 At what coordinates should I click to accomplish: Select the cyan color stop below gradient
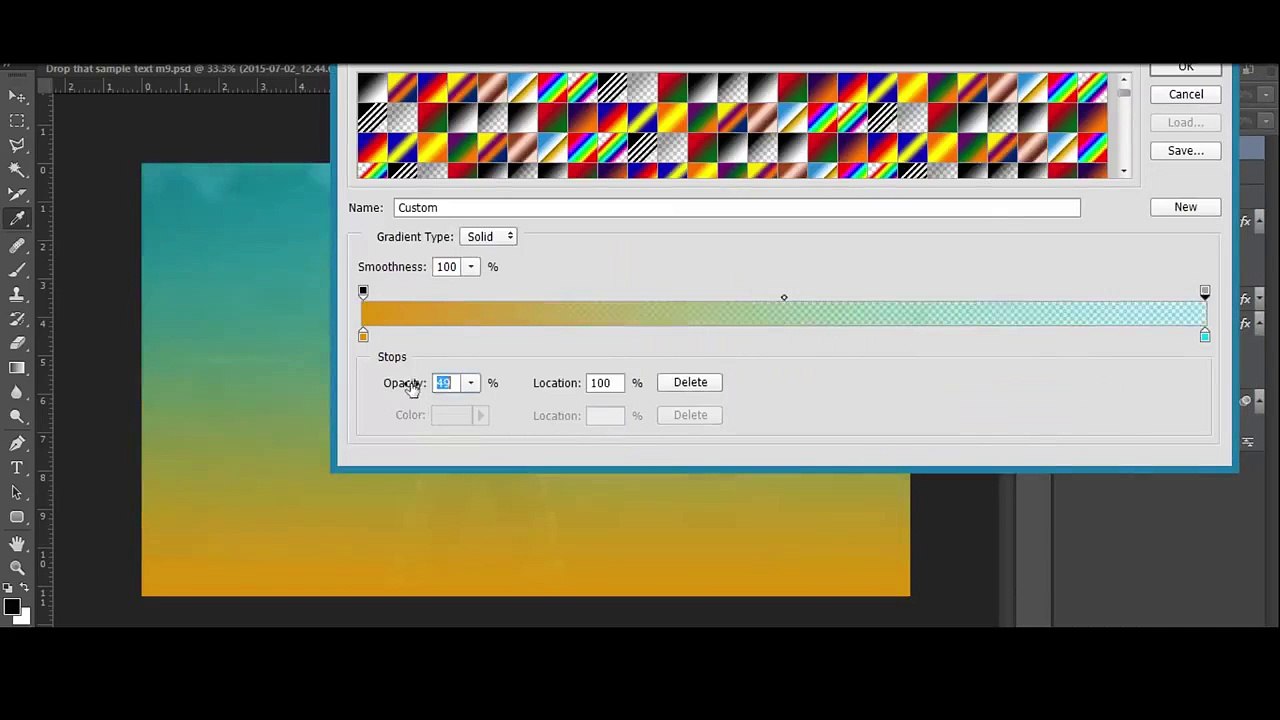point(1205,336)
